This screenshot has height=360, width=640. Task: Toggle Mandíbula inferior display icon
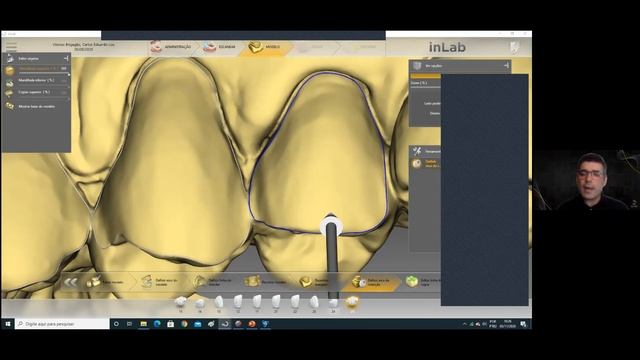point(9,83)
